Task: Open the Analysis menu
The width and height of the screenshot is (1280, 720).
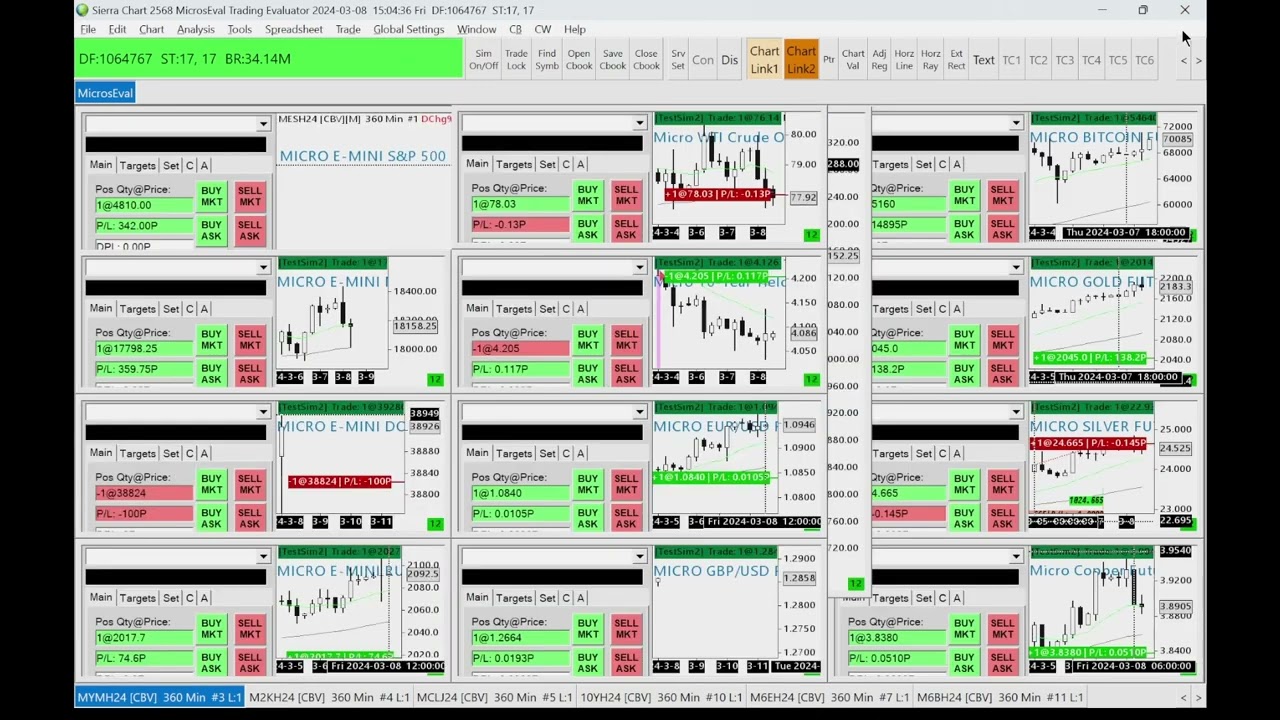Action: 195,29
